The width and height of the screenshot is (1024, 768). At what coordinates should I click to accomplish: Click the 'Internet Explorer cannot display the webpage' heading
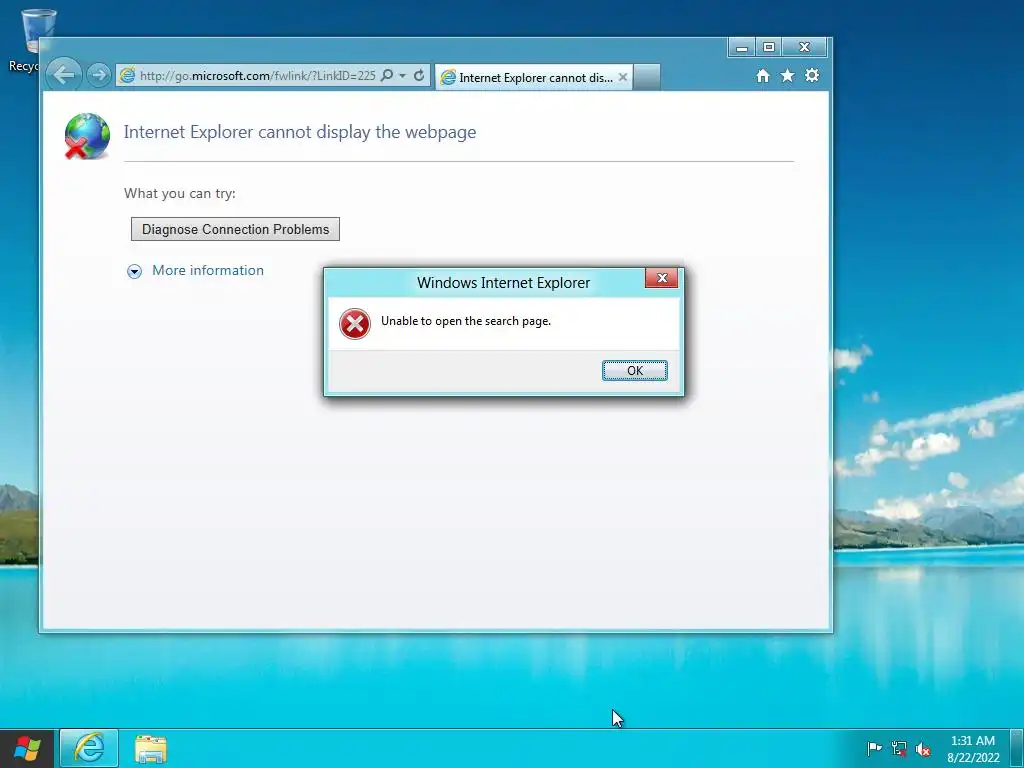click(300, 132)
